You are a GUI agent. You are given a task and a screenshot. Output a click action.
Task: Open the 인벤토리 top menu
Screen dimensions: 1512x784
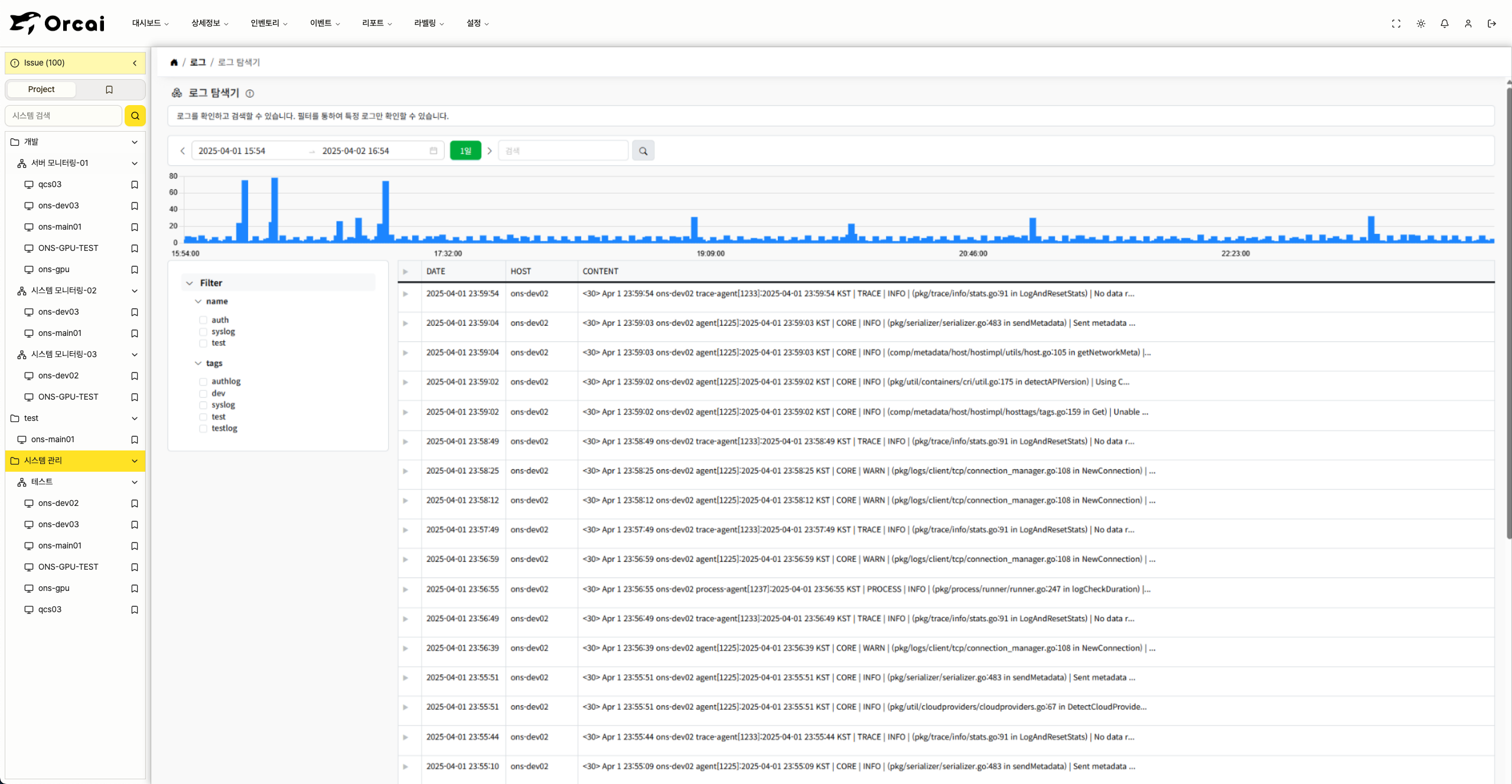point(269,24)
